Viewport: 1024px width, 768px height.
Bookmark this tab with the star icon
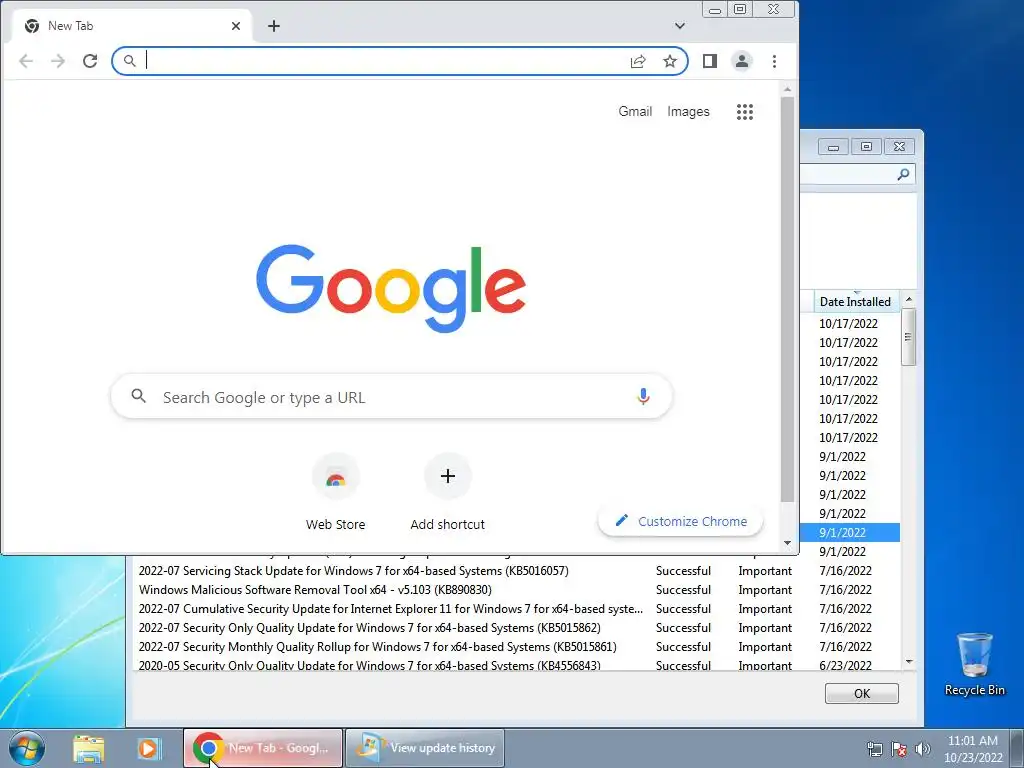point(670,61)
